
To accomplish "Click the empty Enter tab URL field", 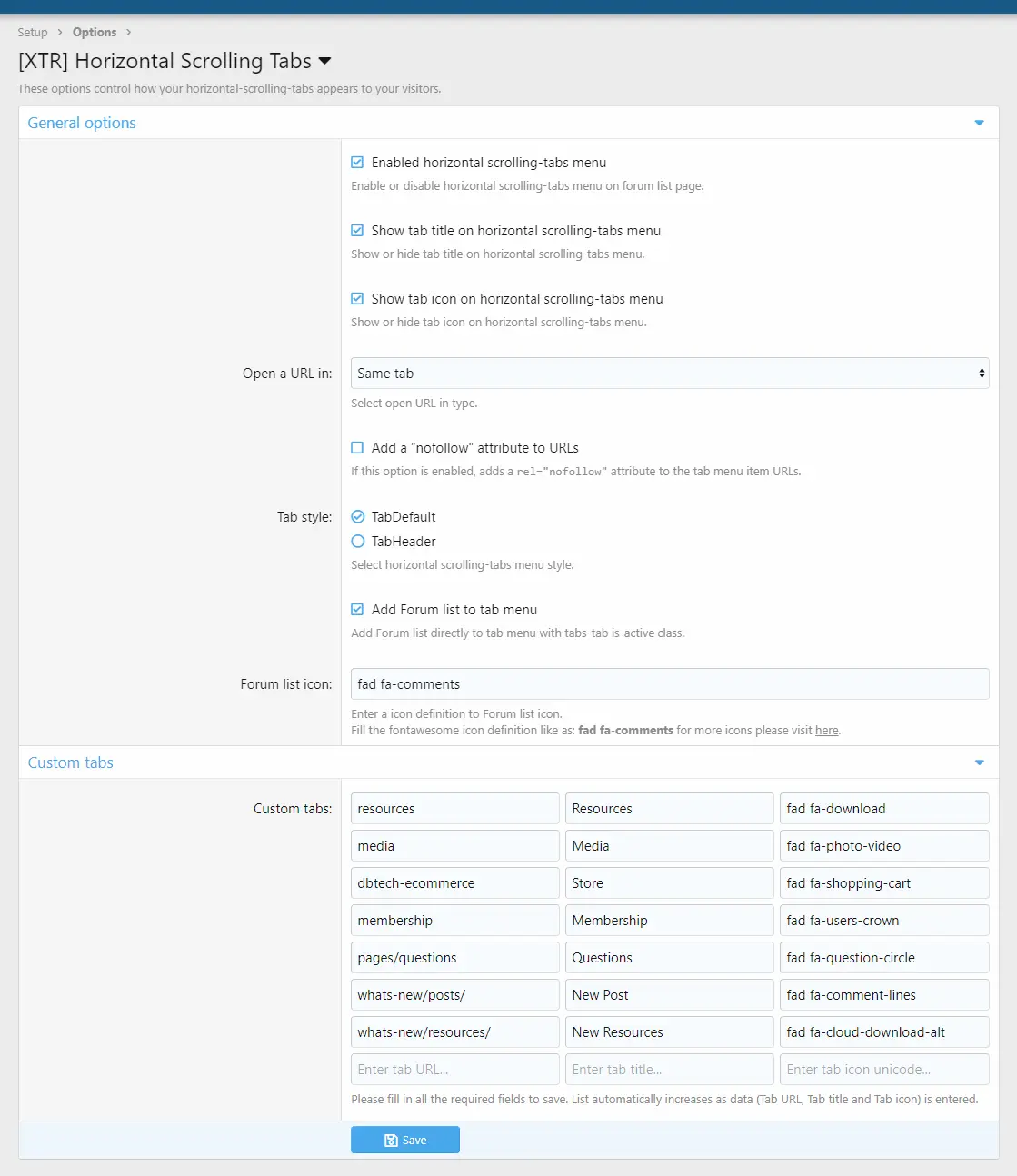I will coord(454,1070).
